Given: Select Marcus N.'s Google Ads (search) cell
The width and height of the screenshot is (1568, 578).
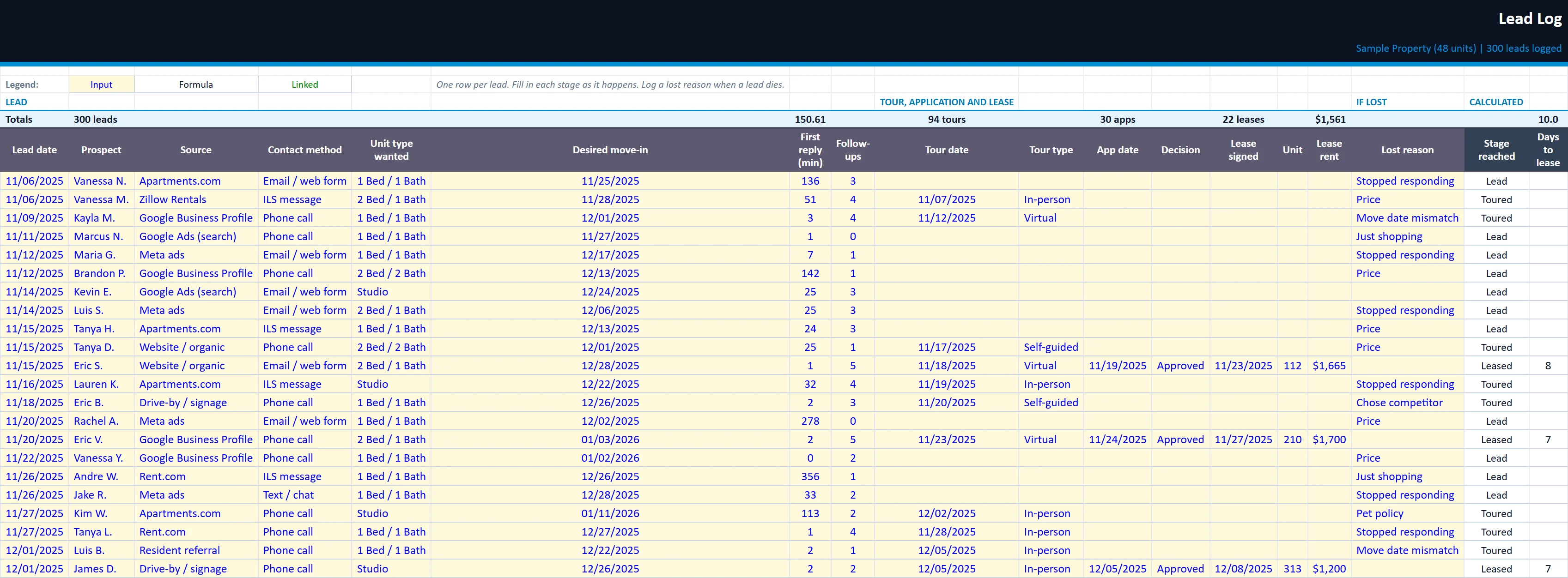Looking at the screenshot, I should [x=196, y=236].
